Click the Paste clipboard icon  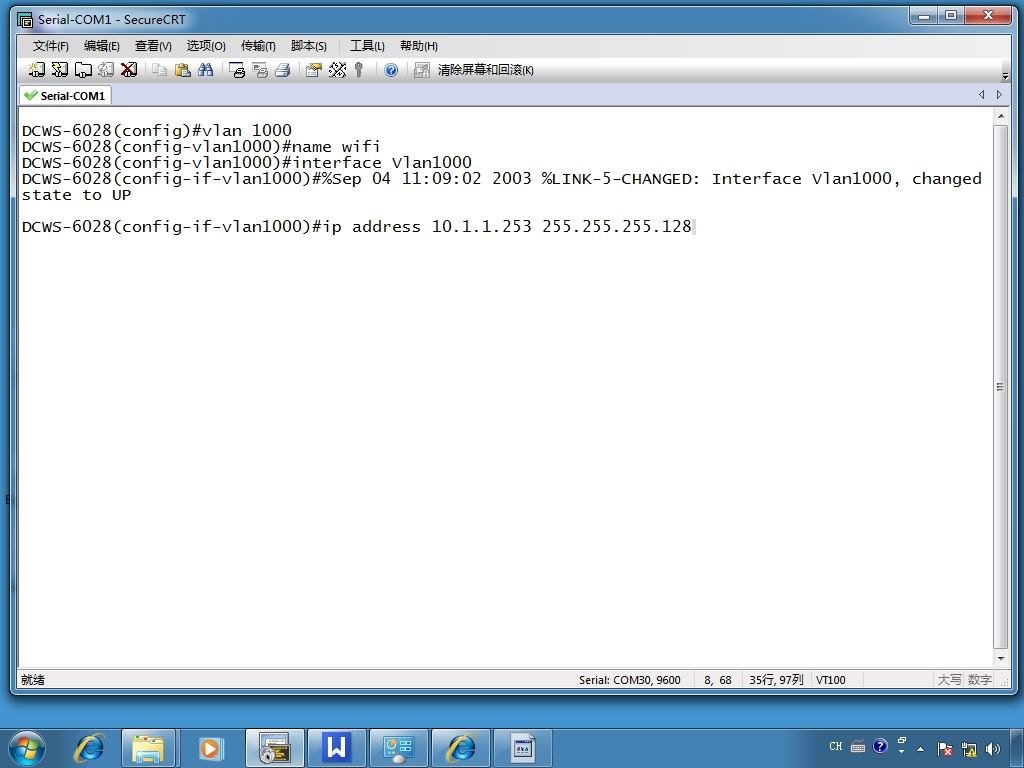tap(183, 69)
